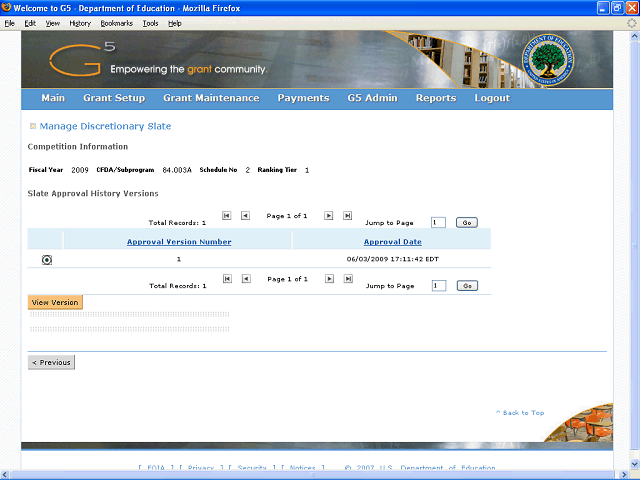Open the History menu
This screenshot has width=640, height=480.
pos(80,23)
